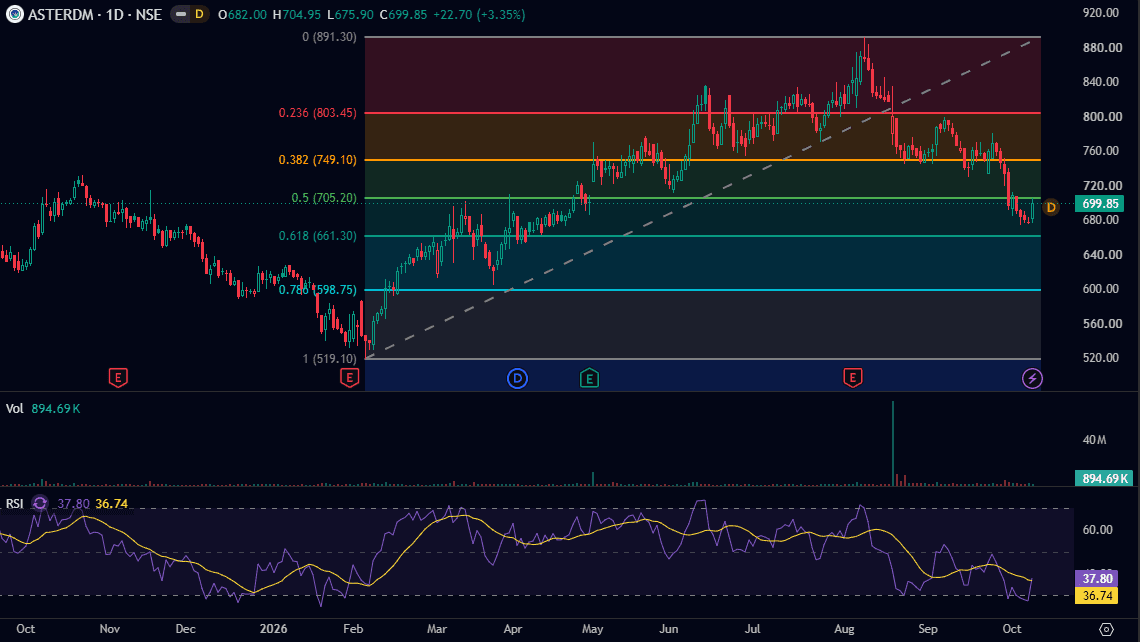Open the red earnings E marker above Feb
This screenshot has width=1140, height=642.
(x=350, y=377)
